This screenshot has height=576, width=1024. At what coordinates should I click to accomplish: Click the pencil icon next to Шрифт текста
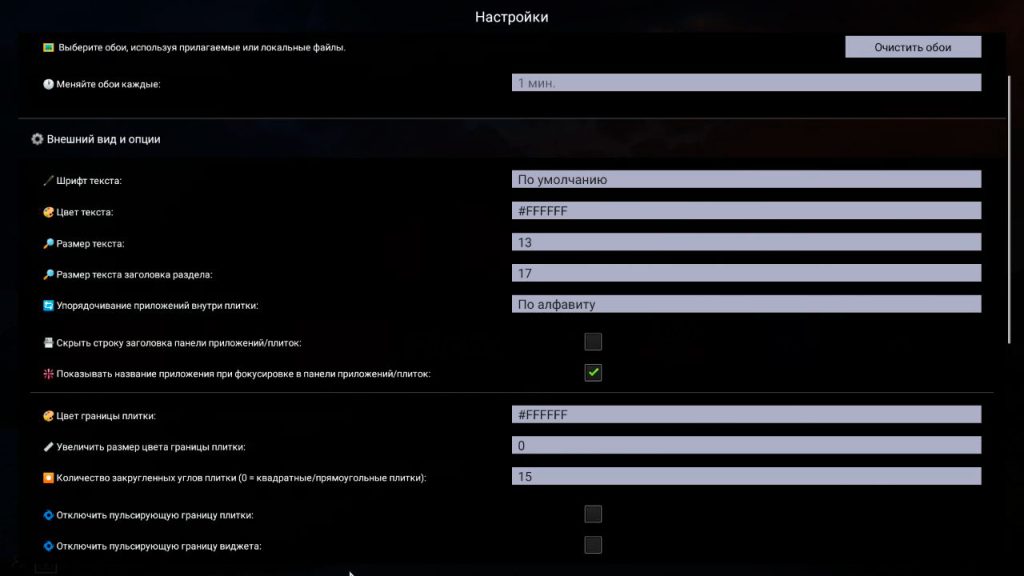coord(48,180)
